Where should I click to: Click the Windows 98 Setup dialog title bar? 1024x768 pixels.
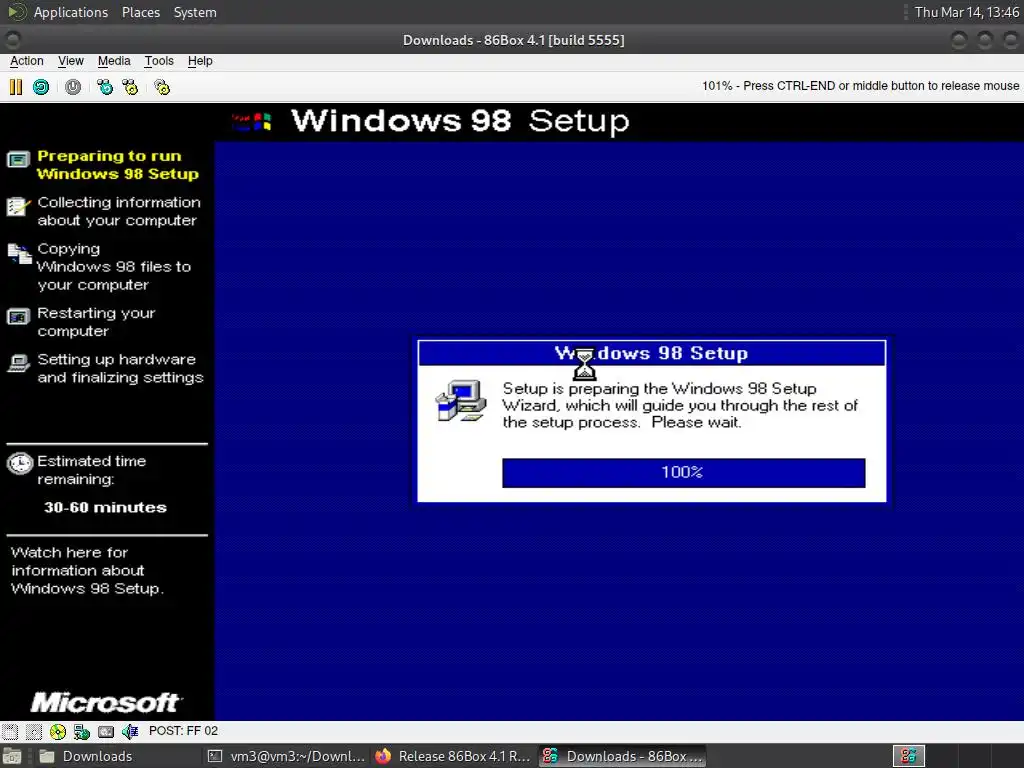point(652,353)
